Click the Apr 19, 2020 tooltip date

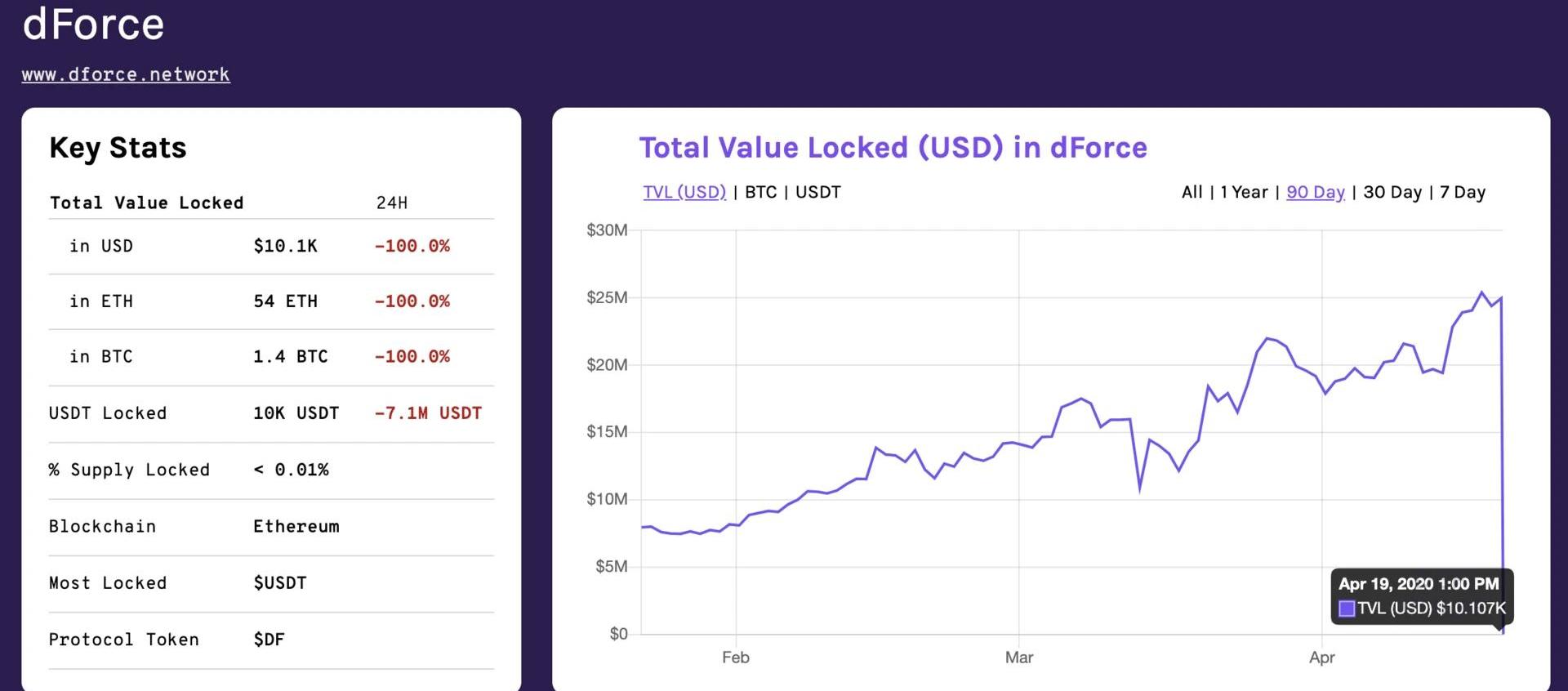1419,584
